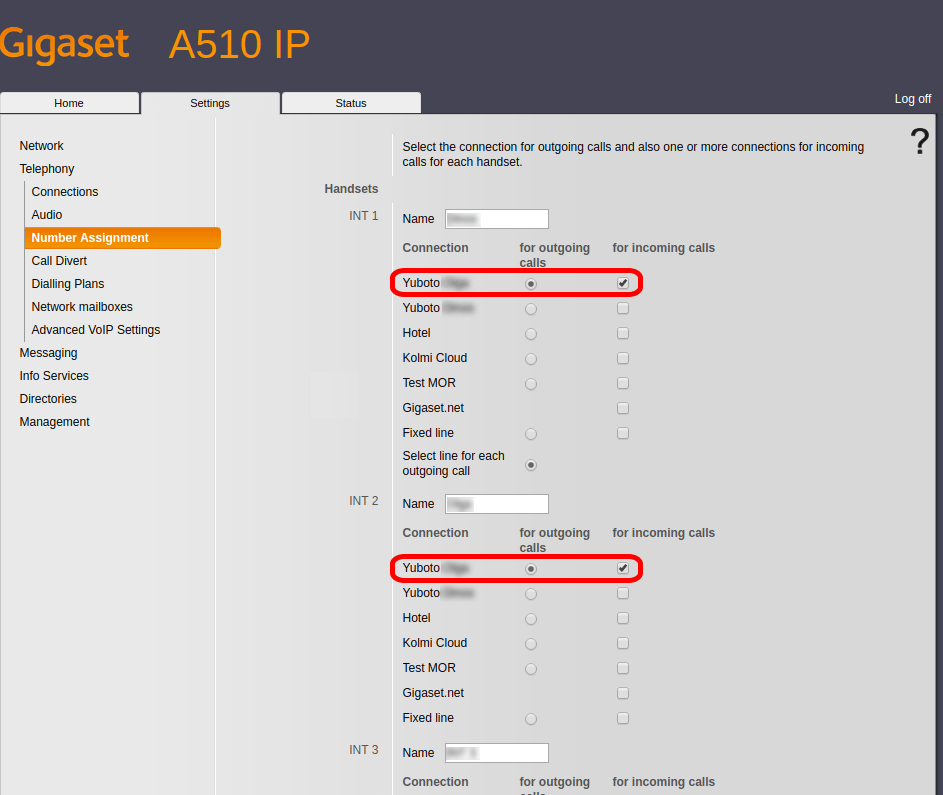Viewport: 943px width, 795px height.
Task: Enable Fixed line incoming calls for INT 2
Action: point(622,718)
